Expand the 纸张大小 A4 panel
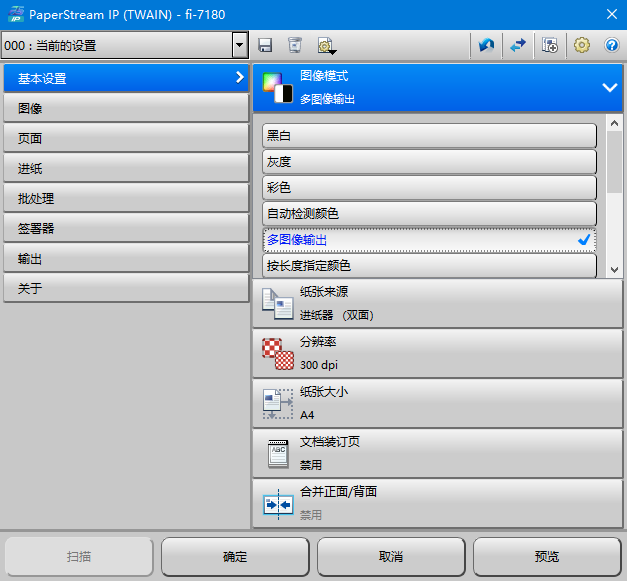 [437, 404]
